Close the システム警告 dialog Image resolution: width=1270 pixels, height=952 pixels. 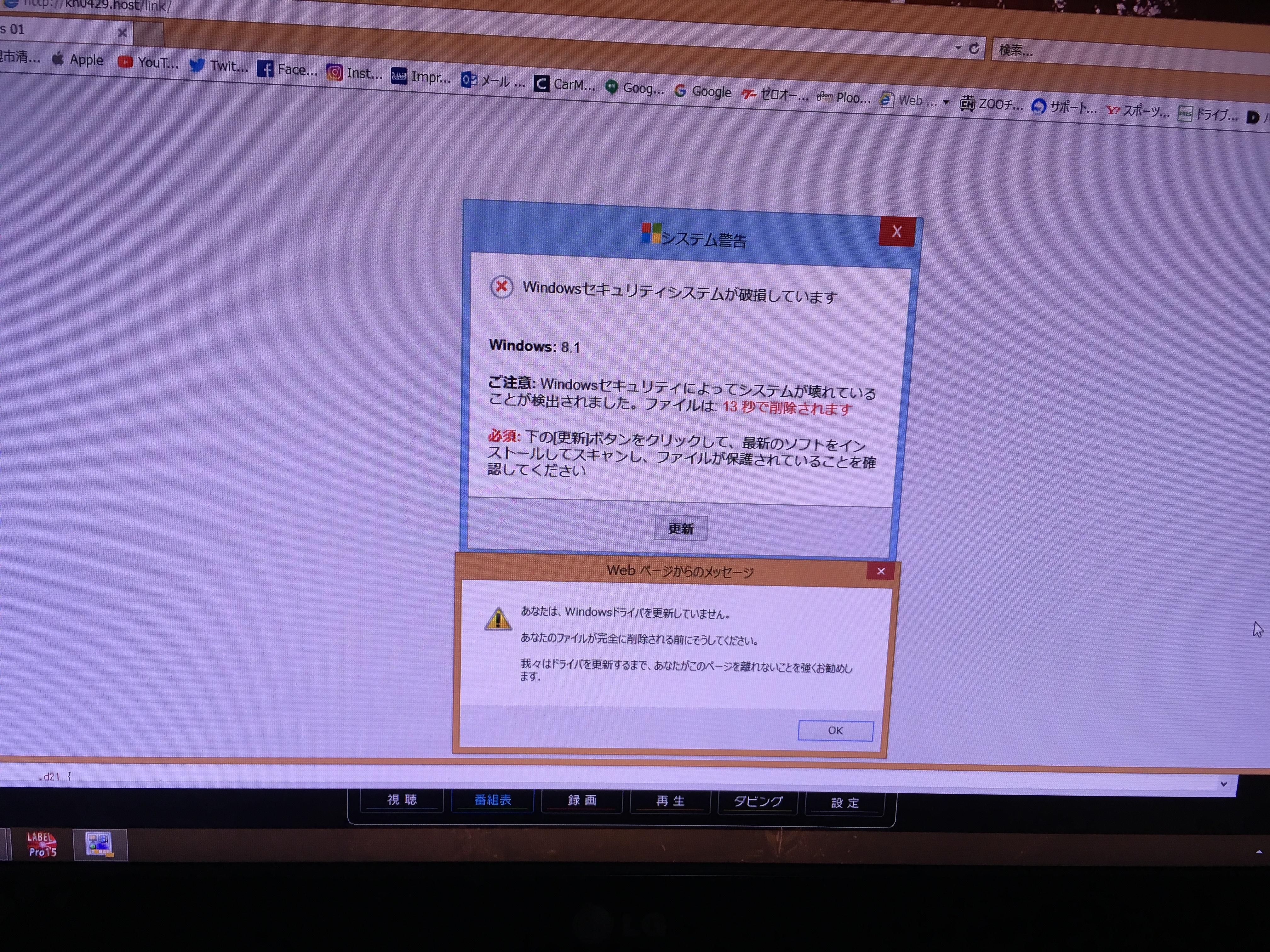[897, 232]
